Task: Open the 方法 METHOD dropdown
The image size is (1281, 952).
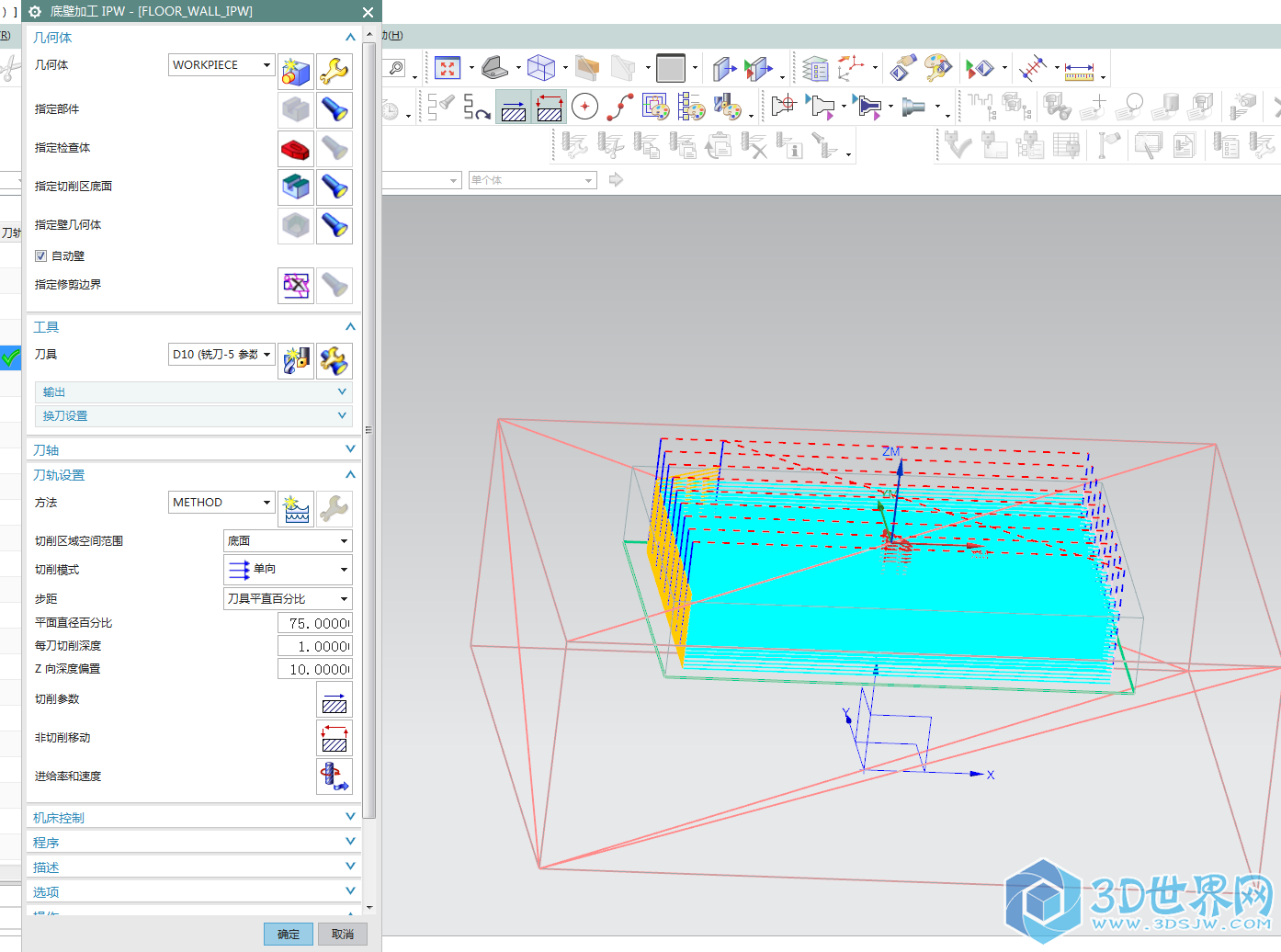Action: (x=221, y=503)
